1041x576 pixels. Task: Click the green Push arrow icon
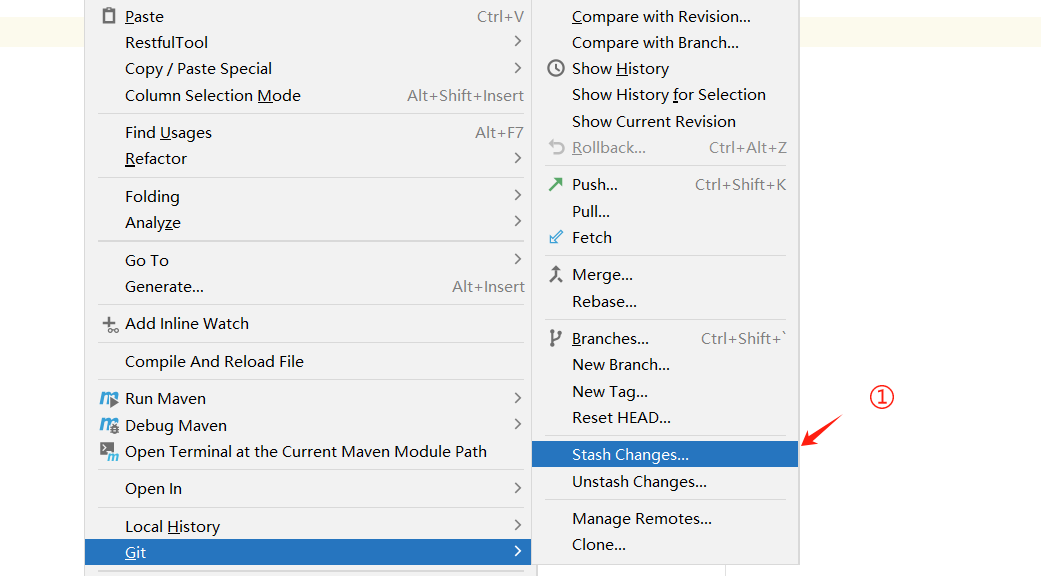tap(556, 184)
